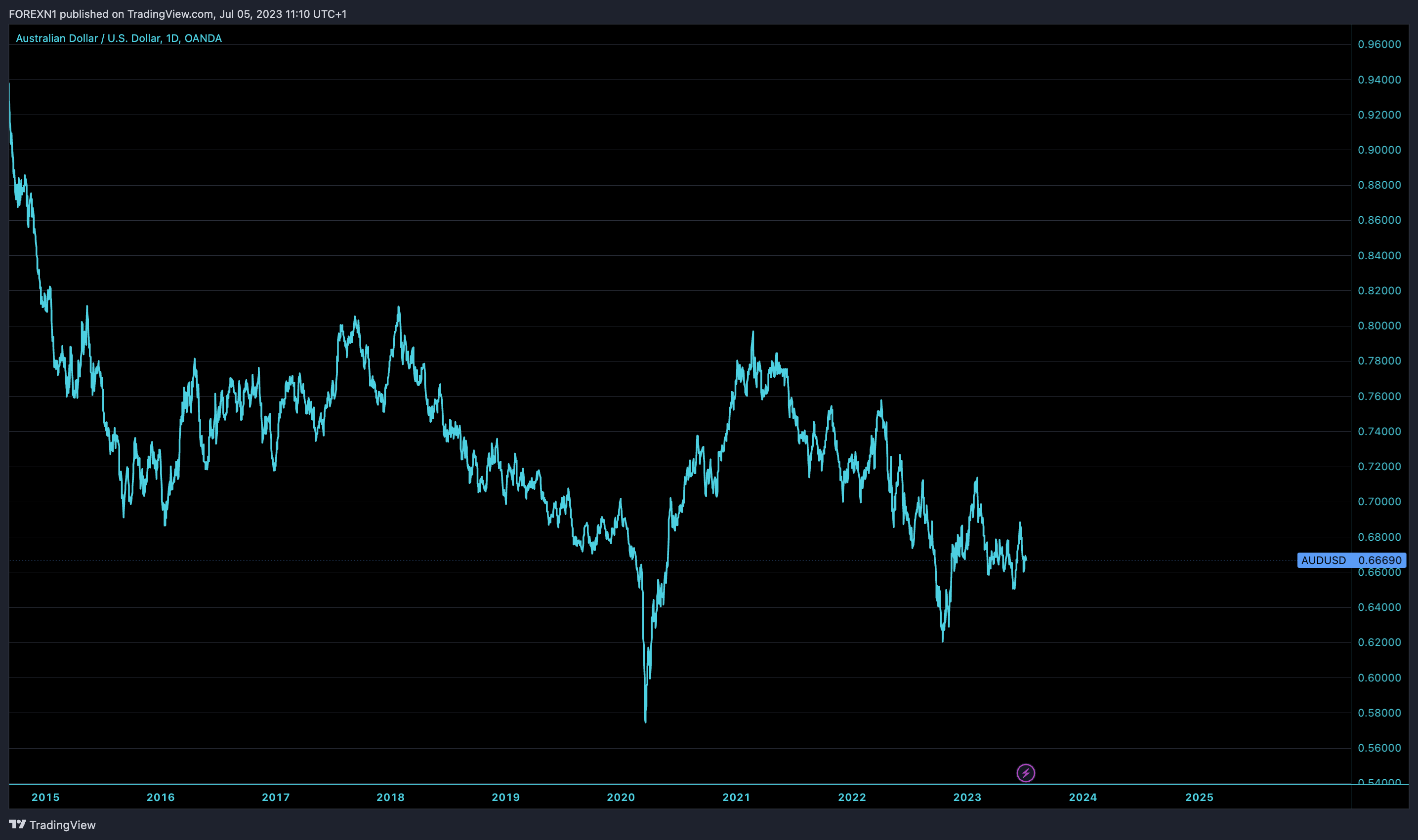The height and width of the screenshot is (840, 1418).
Task: Click the 0.82000 price scale value
Action: 1379,290
